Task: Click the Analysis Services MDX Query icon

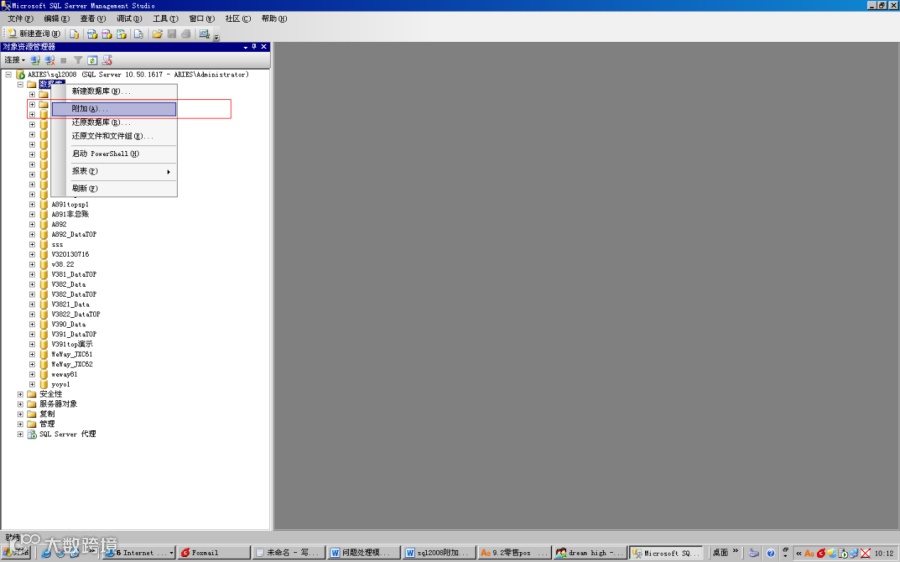Action: point(92,34)
